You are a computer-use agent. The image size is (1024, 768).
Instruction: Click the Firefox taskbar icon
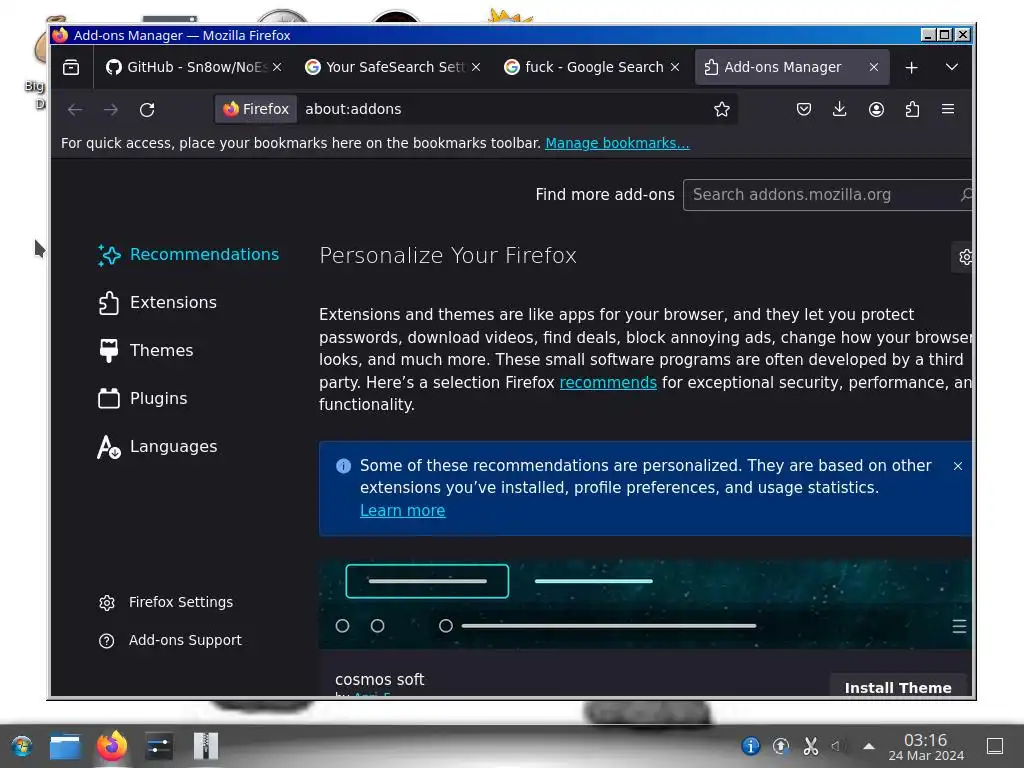click(x=112, y=746)
